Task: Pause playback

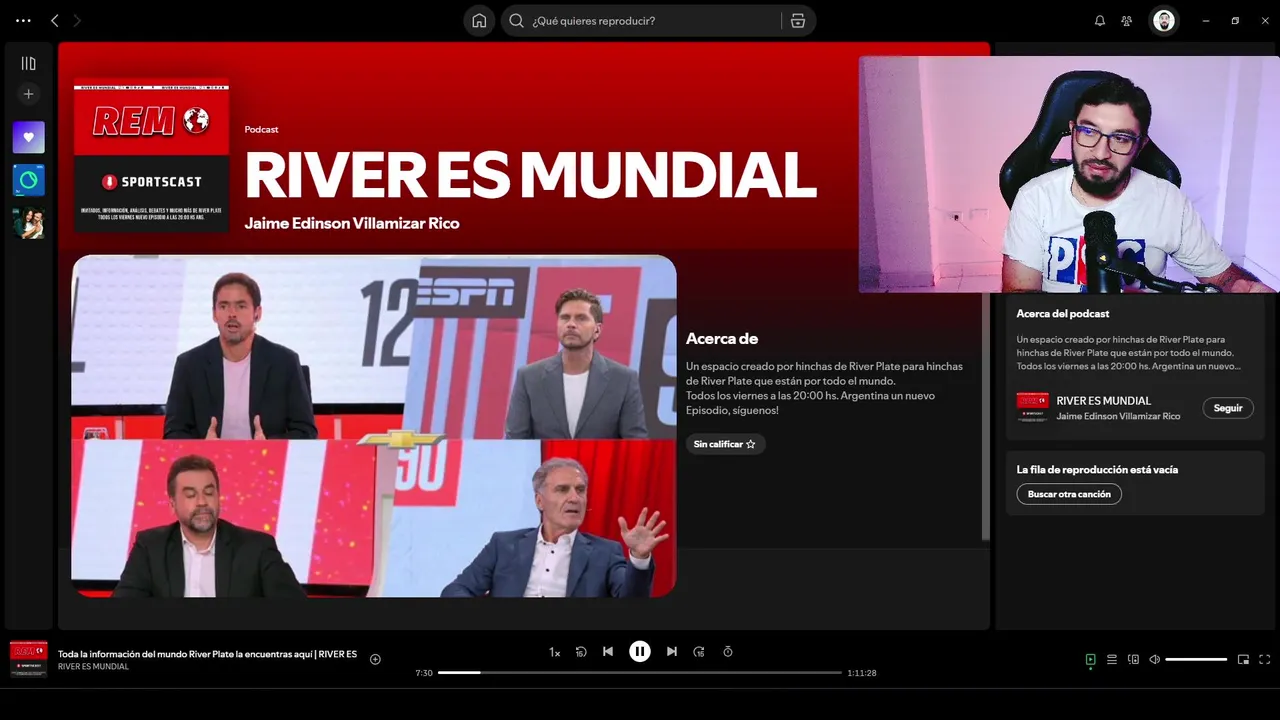Action: click(x=640, y=652)
